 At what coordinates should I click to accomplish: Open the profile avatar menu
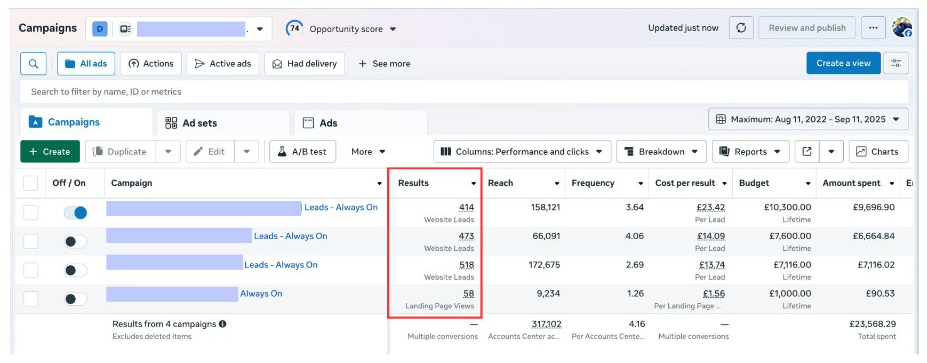coord(902,27)
